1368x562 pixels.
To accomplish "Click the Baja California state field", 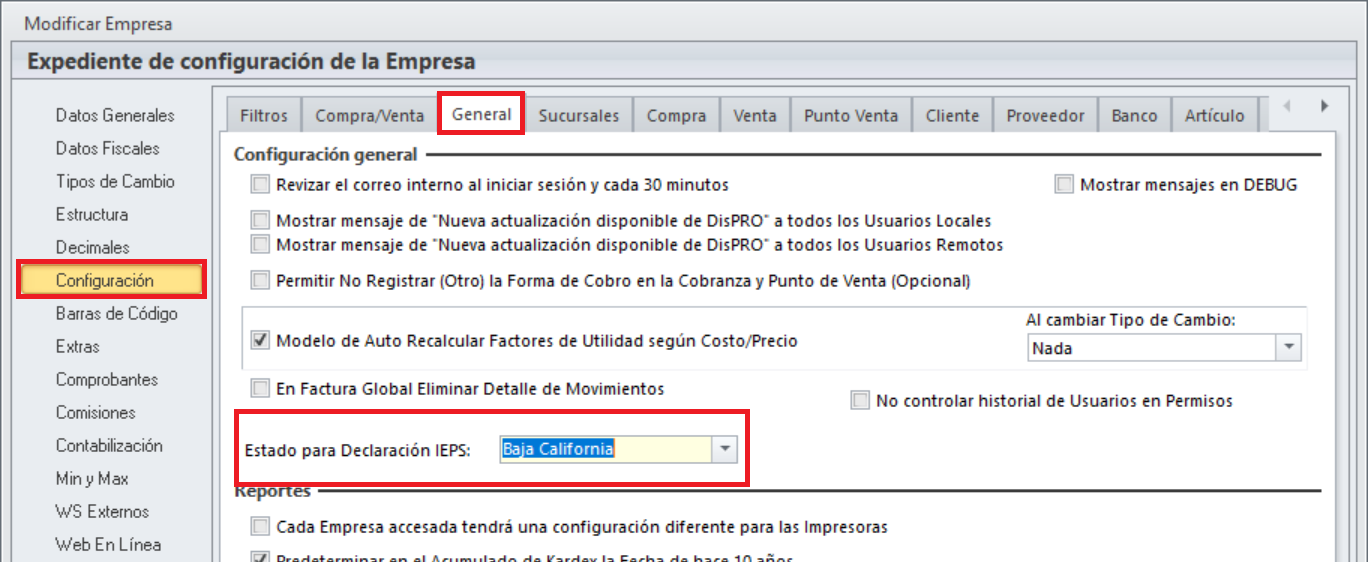I will (x=603, y=450).
